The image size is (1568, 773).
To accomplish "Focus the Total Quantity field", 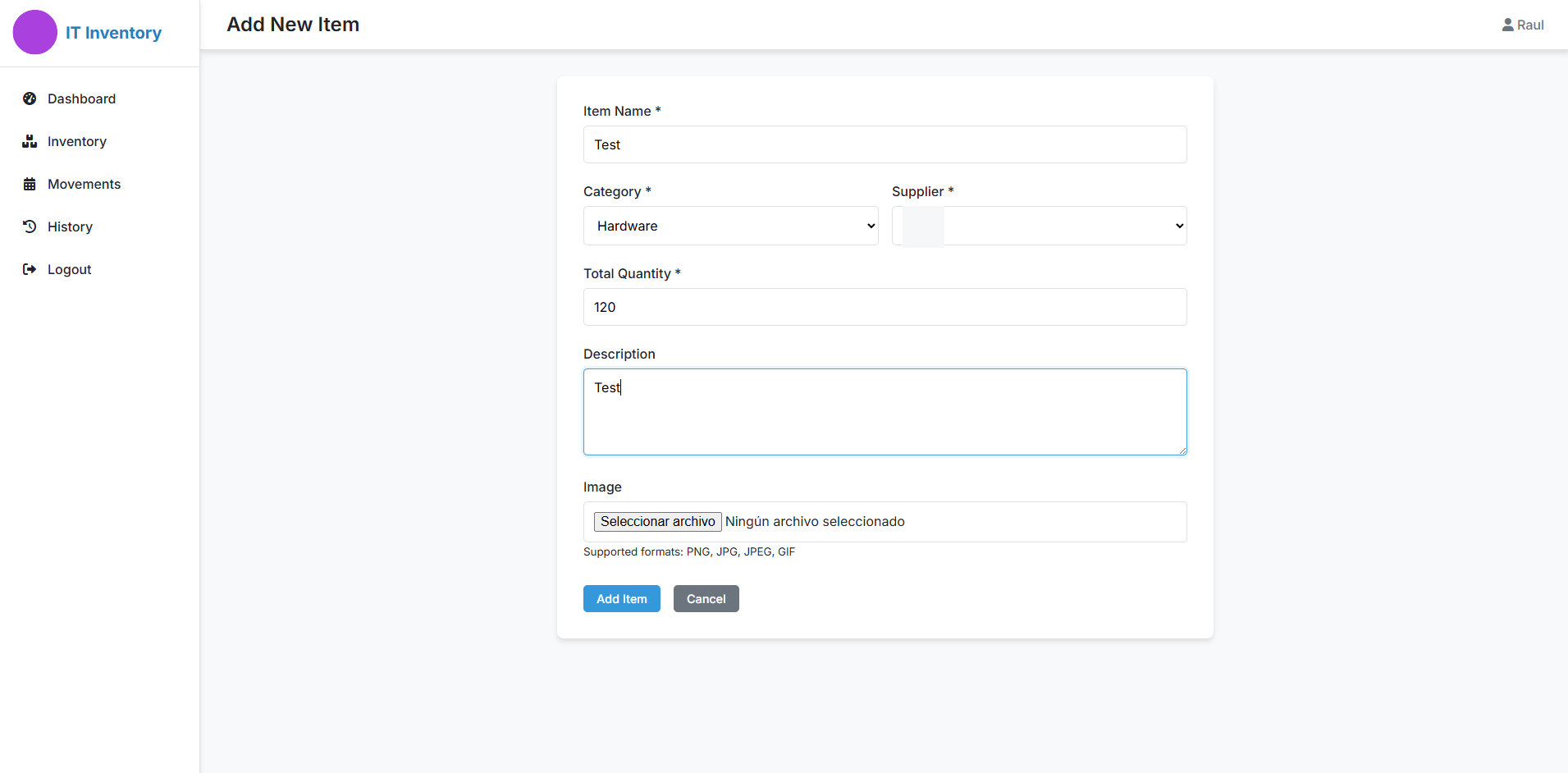I will (x=885, y=307).
